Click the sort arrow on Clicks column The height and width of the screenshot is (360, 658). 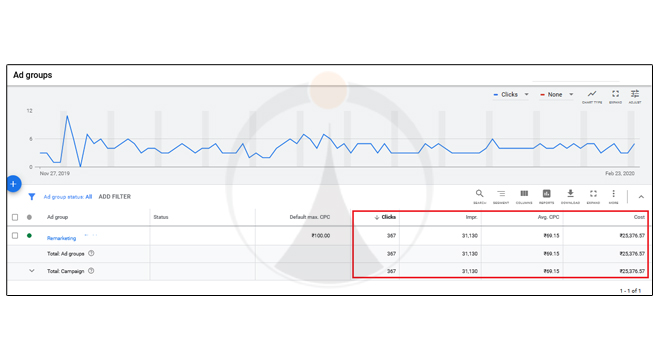pos(376,217)
